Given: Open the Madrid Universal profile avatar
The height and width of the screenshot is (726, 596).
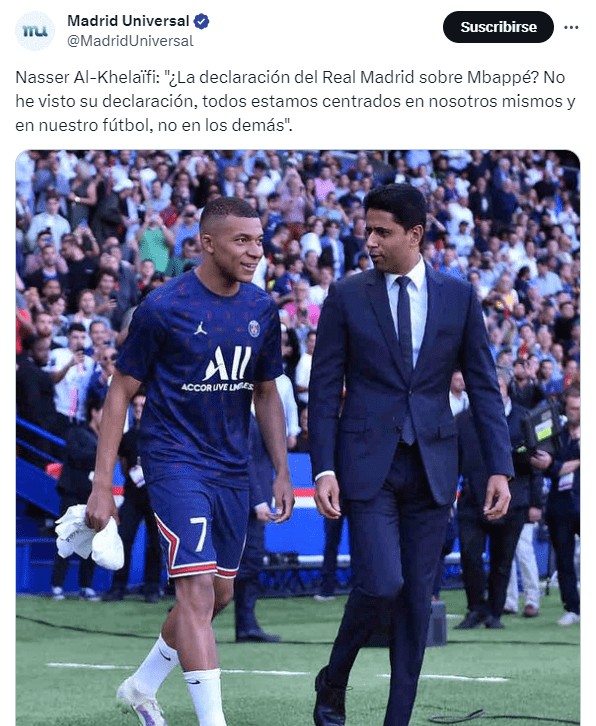Looking at the screenshot, I should 35,31.
